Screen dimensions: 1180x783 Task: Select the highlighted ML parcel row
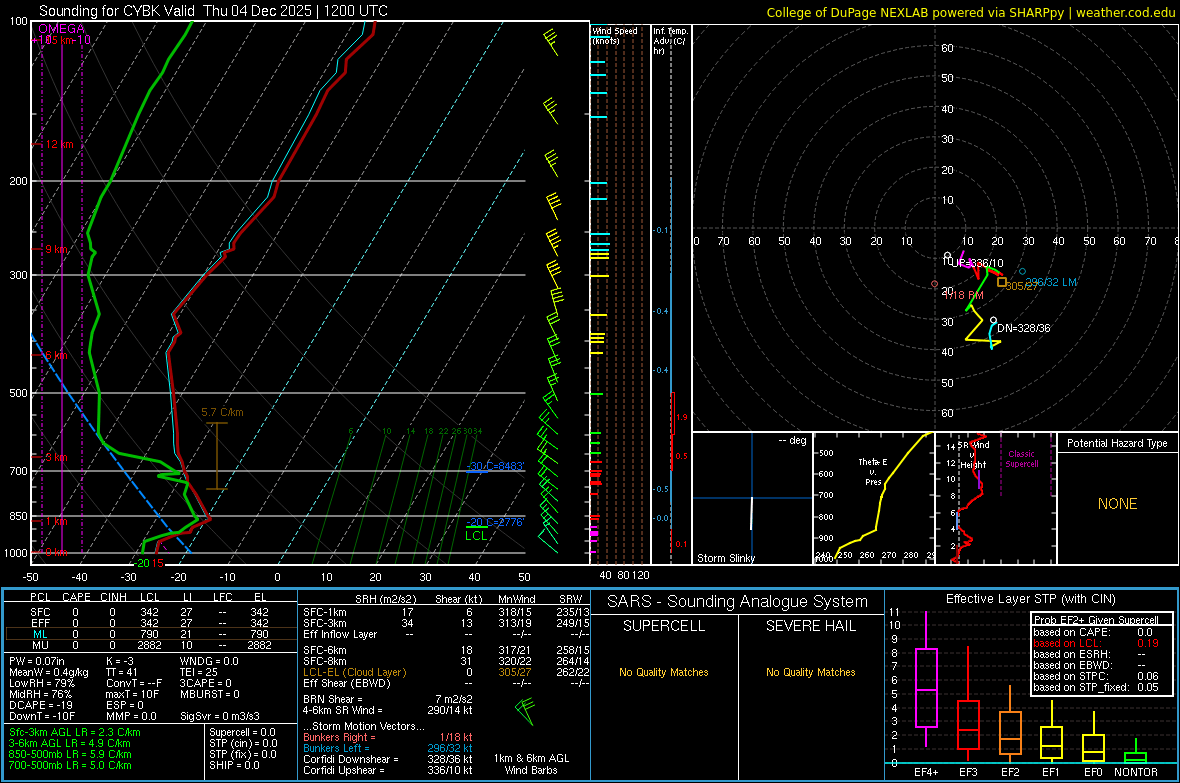pos(149,634)
